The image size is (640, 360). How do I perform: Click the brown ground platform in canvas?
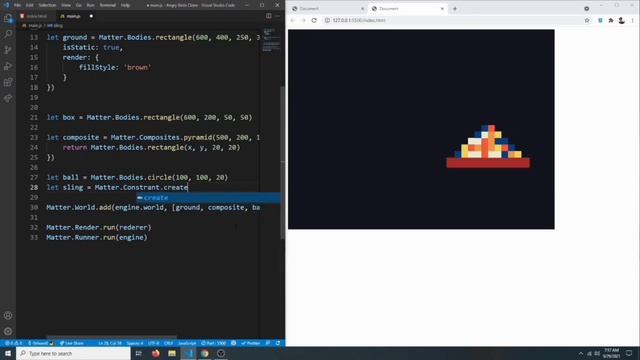coord(488,163)
